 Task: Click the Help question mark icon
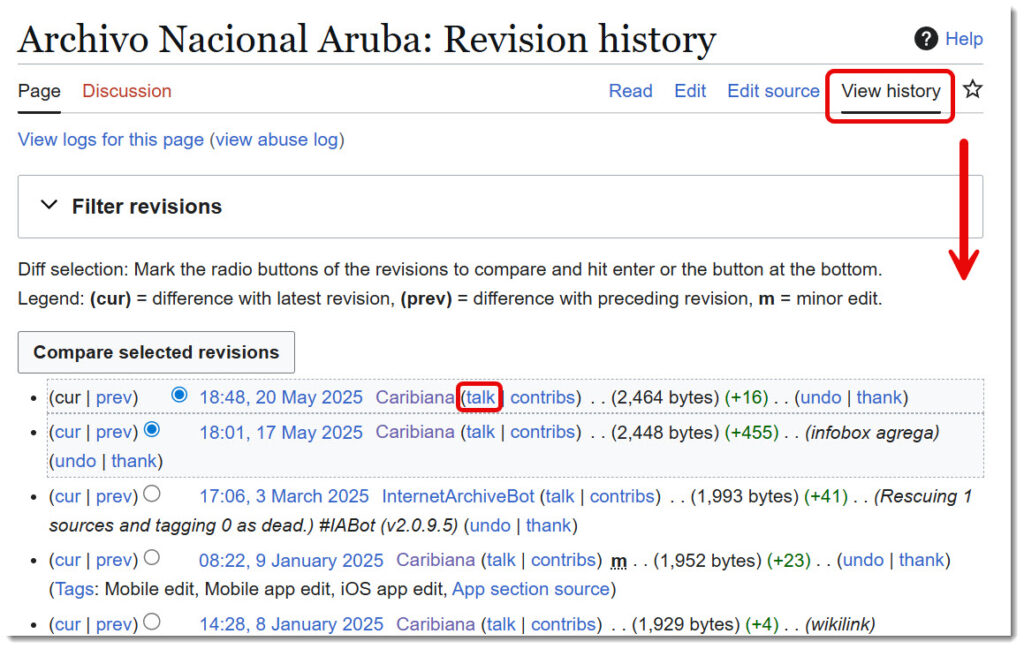click(925, 39)
